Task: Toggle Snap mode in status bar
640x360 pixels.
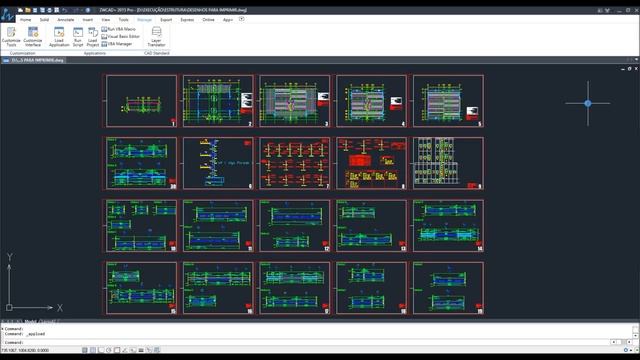Action: click(x=84, y=350)
